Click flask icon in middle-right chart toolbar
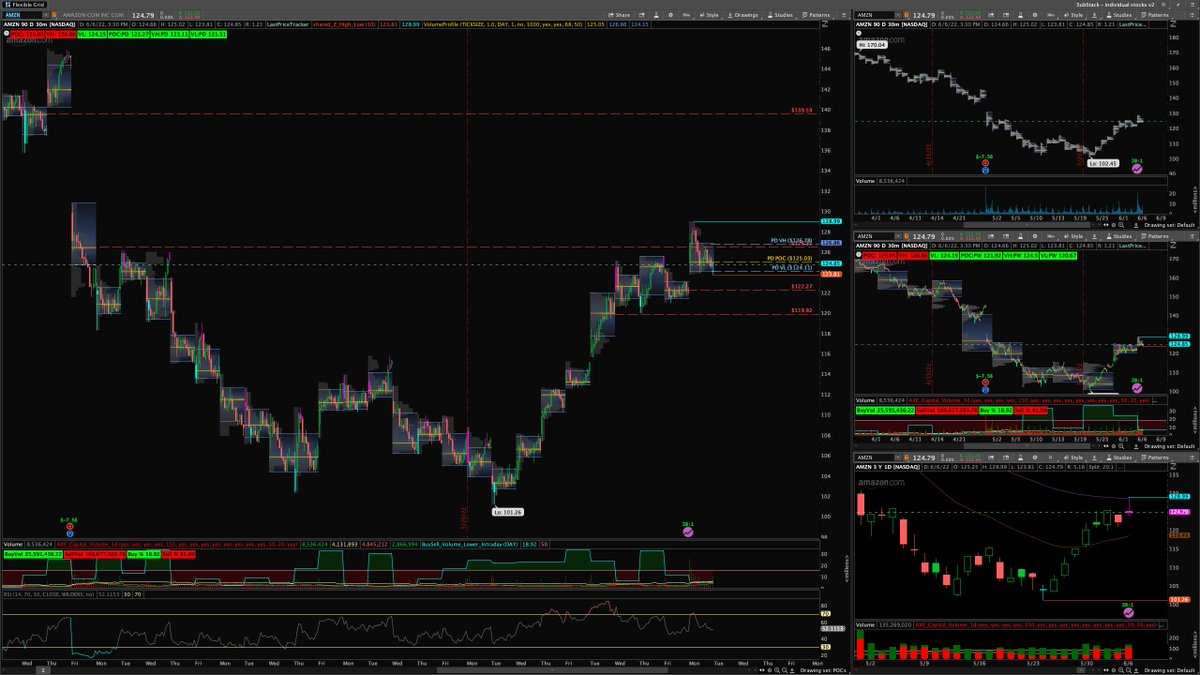Screen dimensions: 1200x675 [x=1020, y=236]
